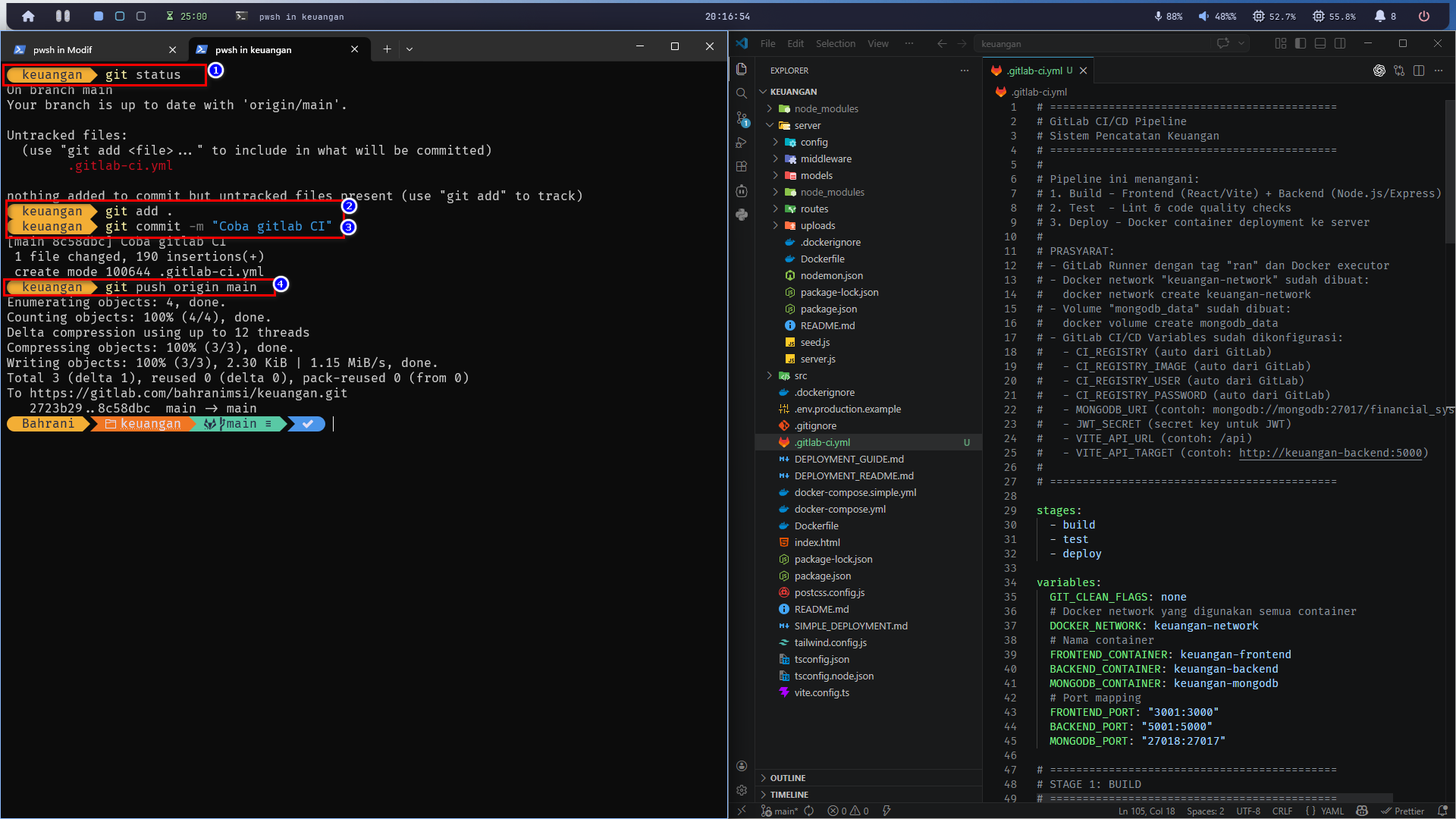Open the Python view icon in activity bar
The image size is (1456, 819).
coord(742,215)
